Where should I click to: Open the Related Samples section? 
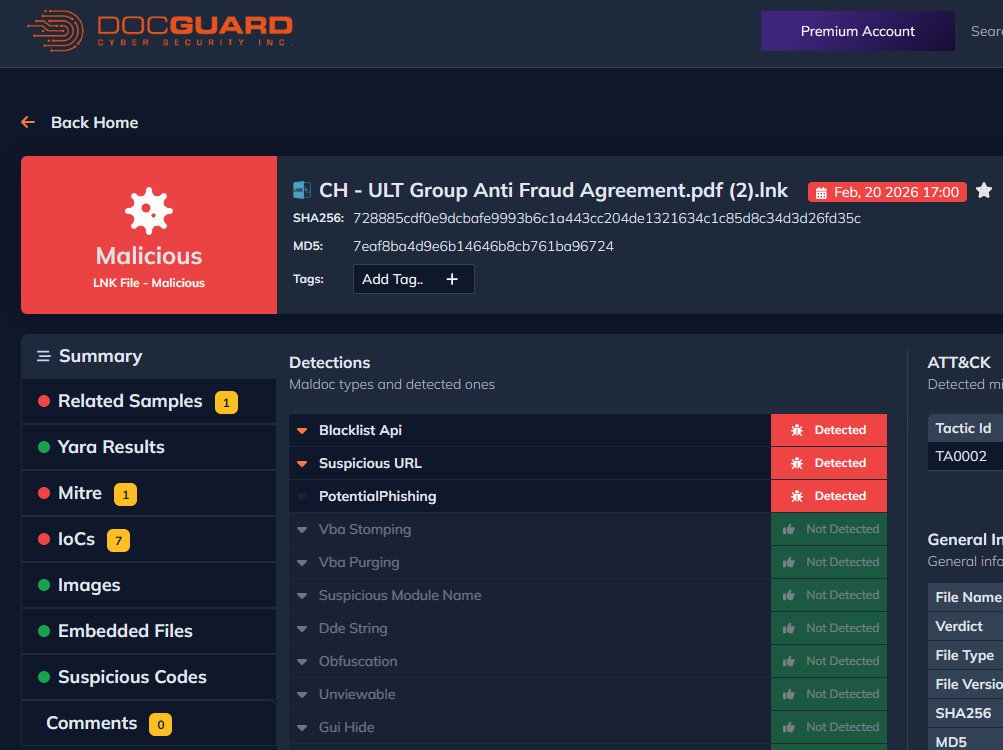(x=148, y=401)
